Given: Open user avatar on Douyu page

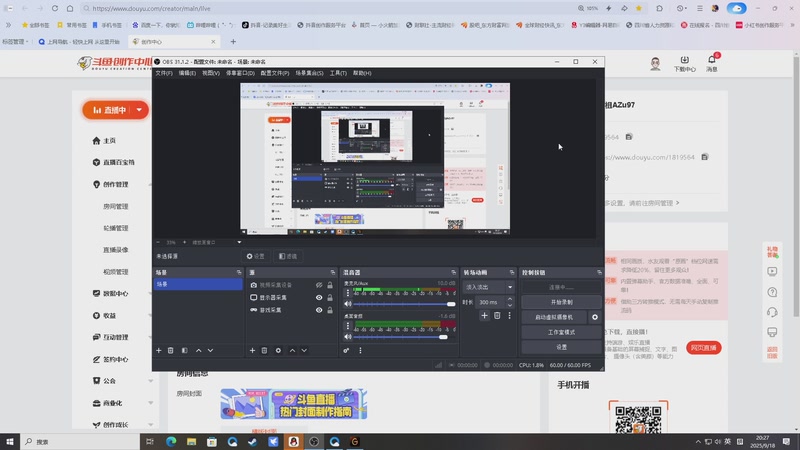Looking at the screenshot, I should 656,64.
